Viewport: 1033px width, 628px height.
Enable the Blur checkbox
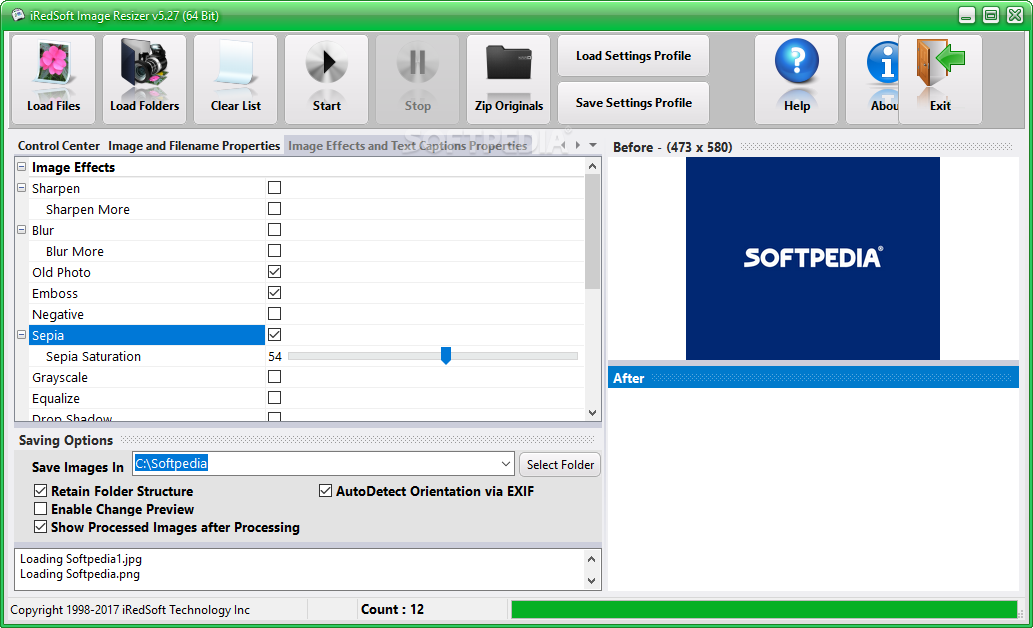[x=275, y=230]
